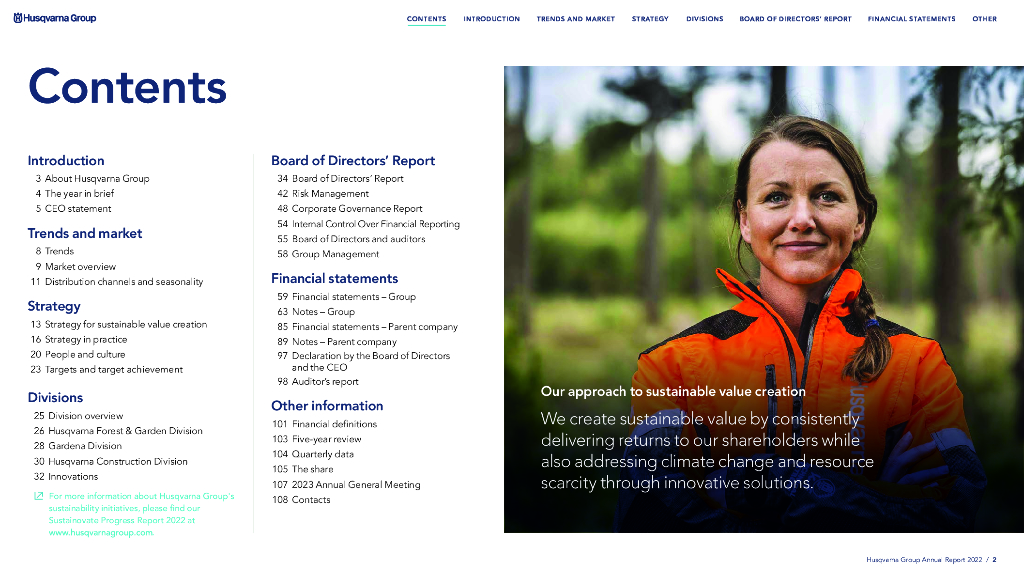Follow the www.husqvarnagroup.com link
Viewport: 1024px width, 577px height.
point(101,533)
